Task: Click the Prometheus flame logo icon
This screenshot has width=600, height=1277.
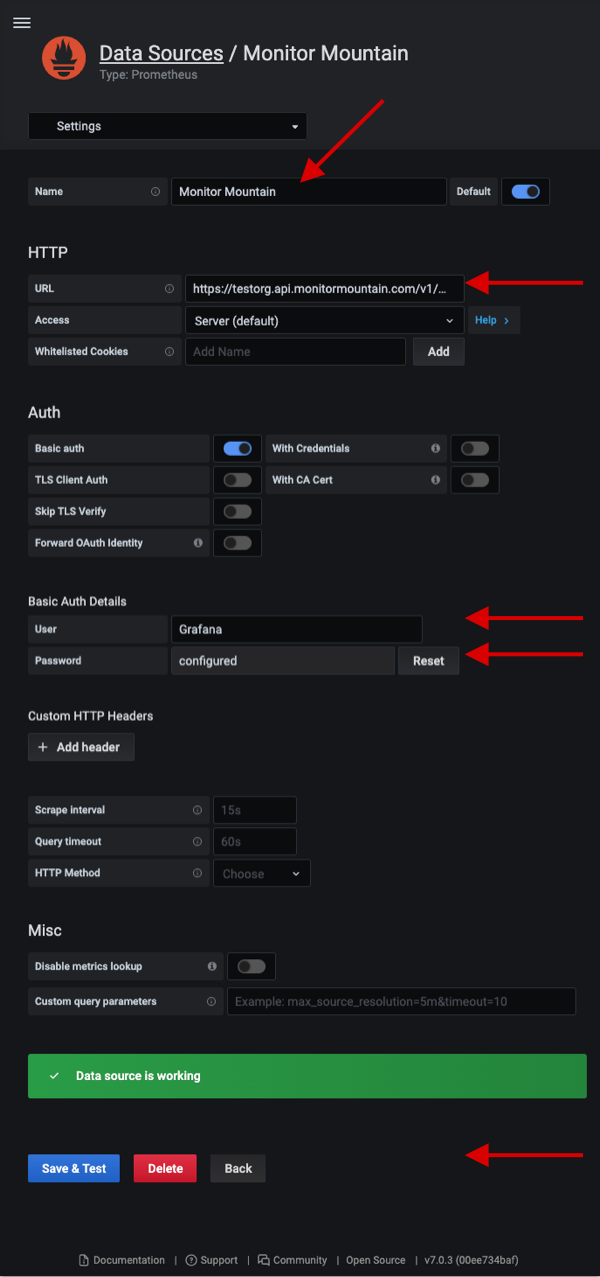Action: point(64,58)
